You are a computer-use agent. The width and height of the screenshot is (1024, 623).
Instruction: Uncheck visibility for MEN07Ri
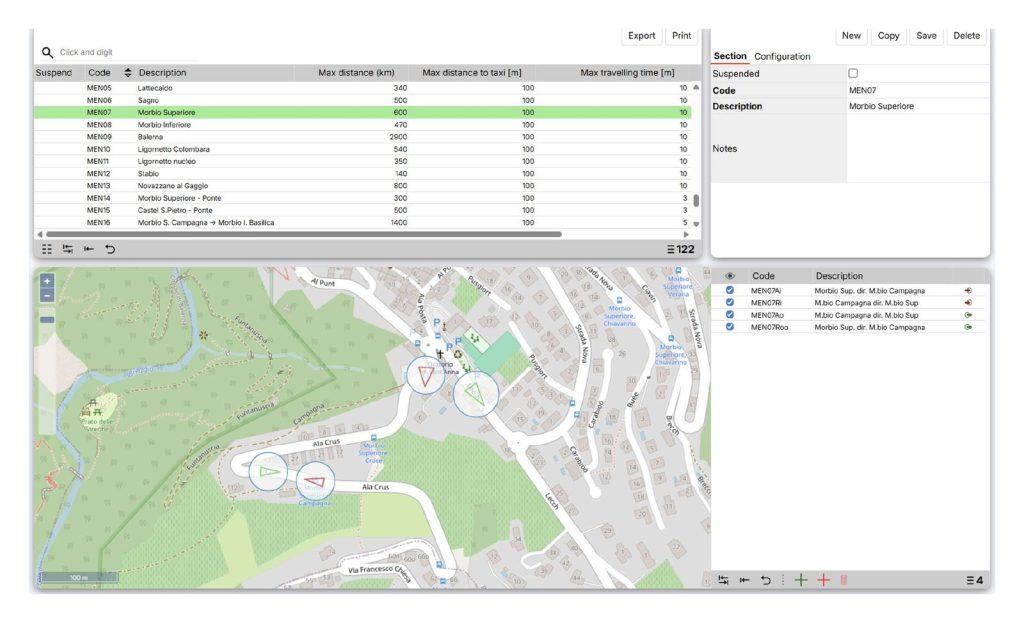(729, 302)
